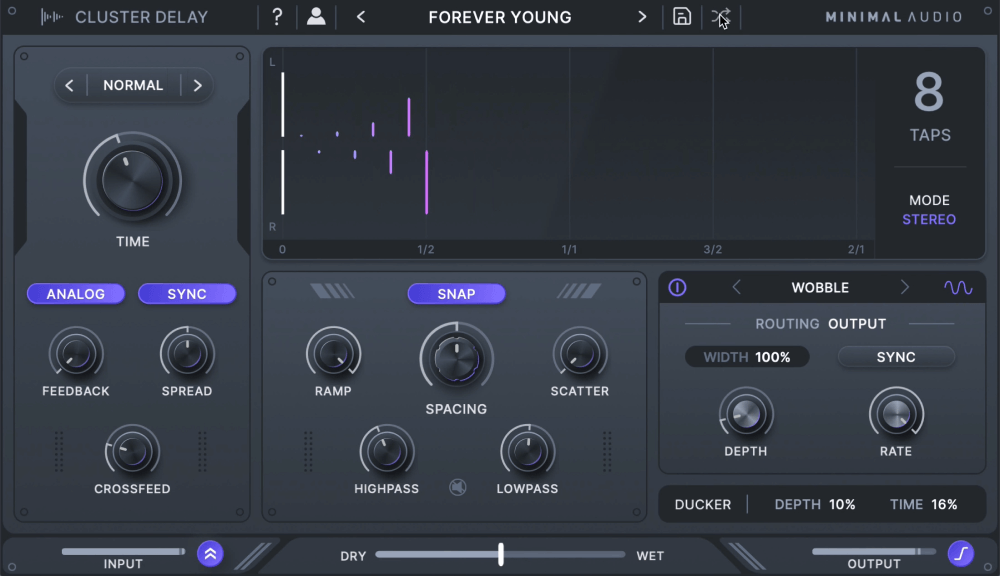Click the white input line at 0
The image size is (1000, 576).
pyautogui.click(x=283, y=144)
